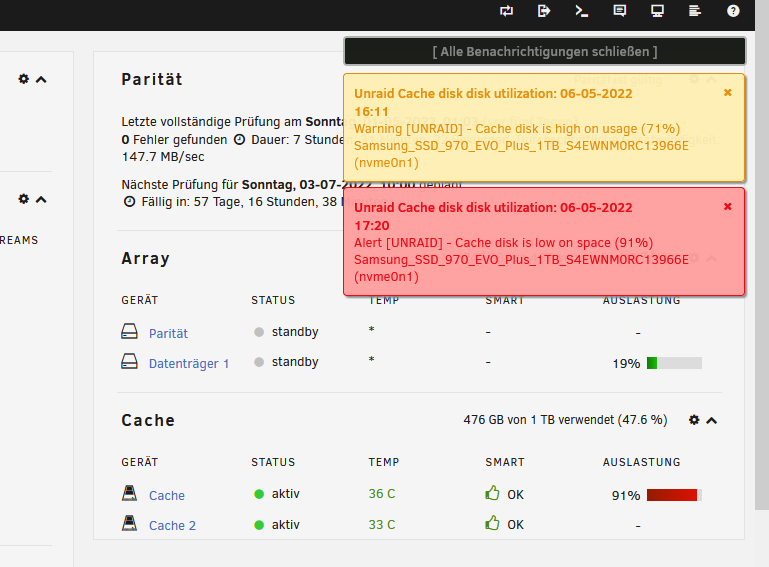Click the Cache 2 disk device icon

click(129, 523)
